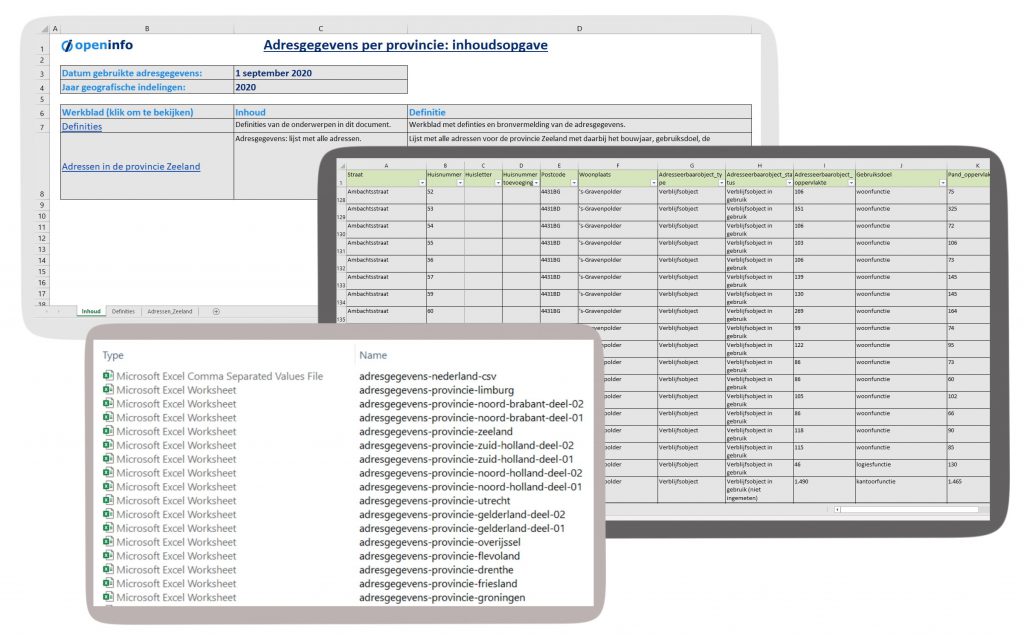Click the openinfo logo in the worksheet
The image size is (1024, 639).
97,45
